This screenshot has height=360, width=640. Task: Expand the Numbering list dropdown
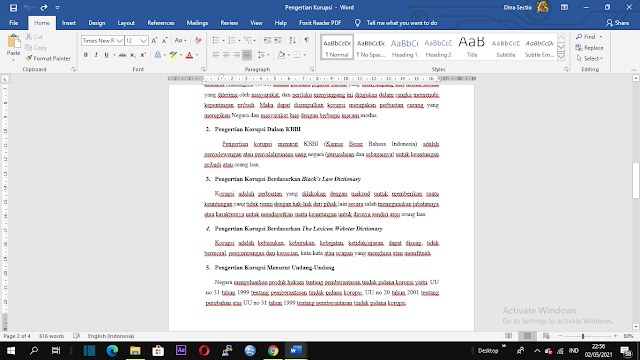point(240,40)
